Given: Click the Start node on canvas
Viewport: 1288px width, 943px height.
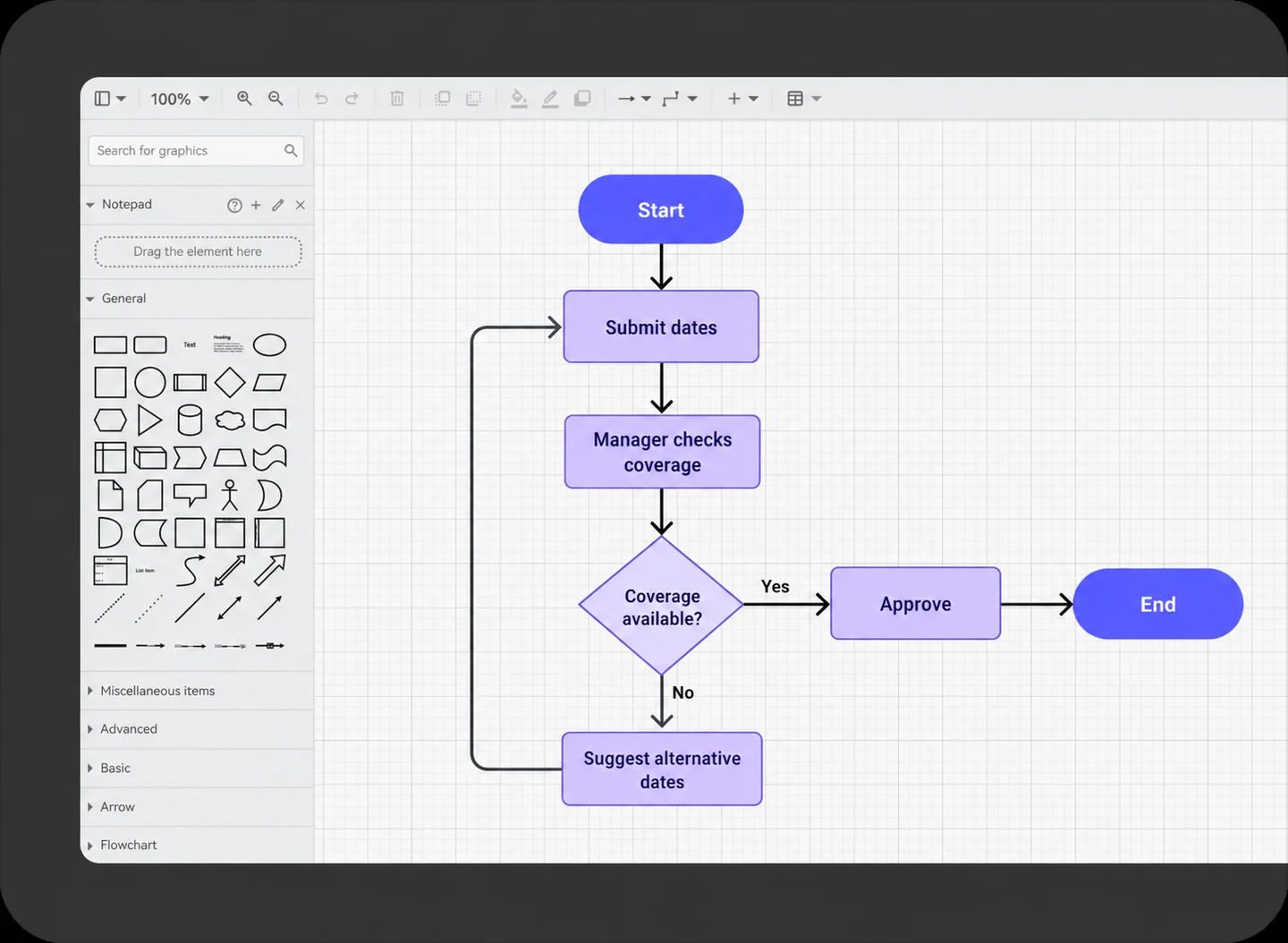Looking at the screenshot, I should [x=661, y=209].
